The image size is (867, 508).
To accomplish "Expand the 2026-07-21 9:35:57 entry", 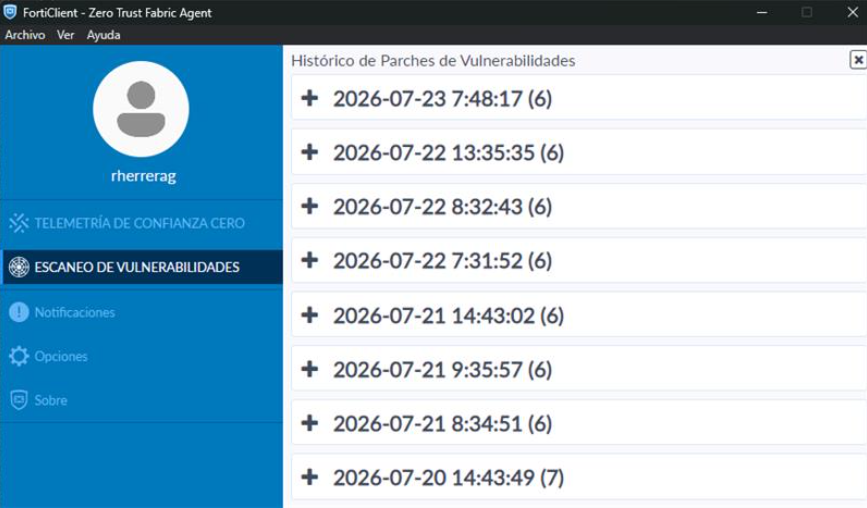I will pos(310,369).
